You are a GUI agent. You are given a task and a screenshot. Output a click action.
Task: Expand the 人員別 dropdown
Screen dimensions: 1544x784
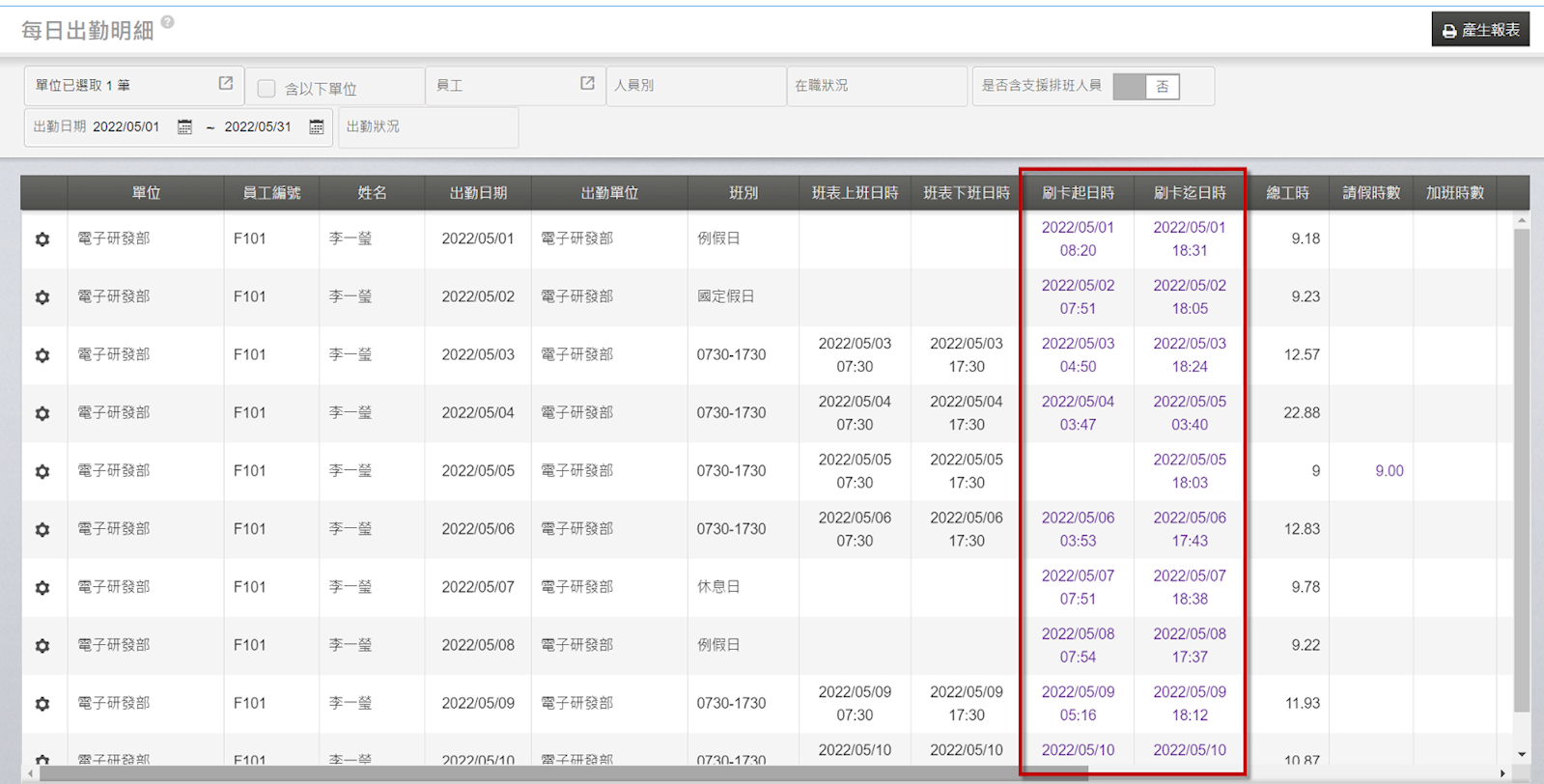click(x=695, y=86)
